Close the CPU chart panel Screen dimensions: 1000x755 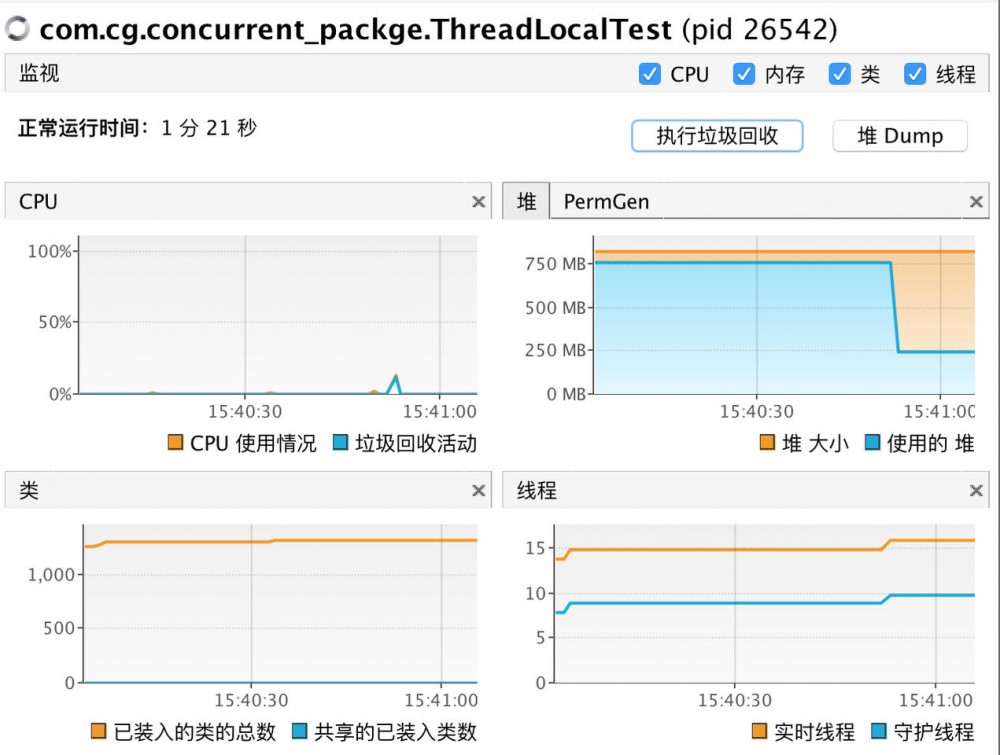(479, 201)
